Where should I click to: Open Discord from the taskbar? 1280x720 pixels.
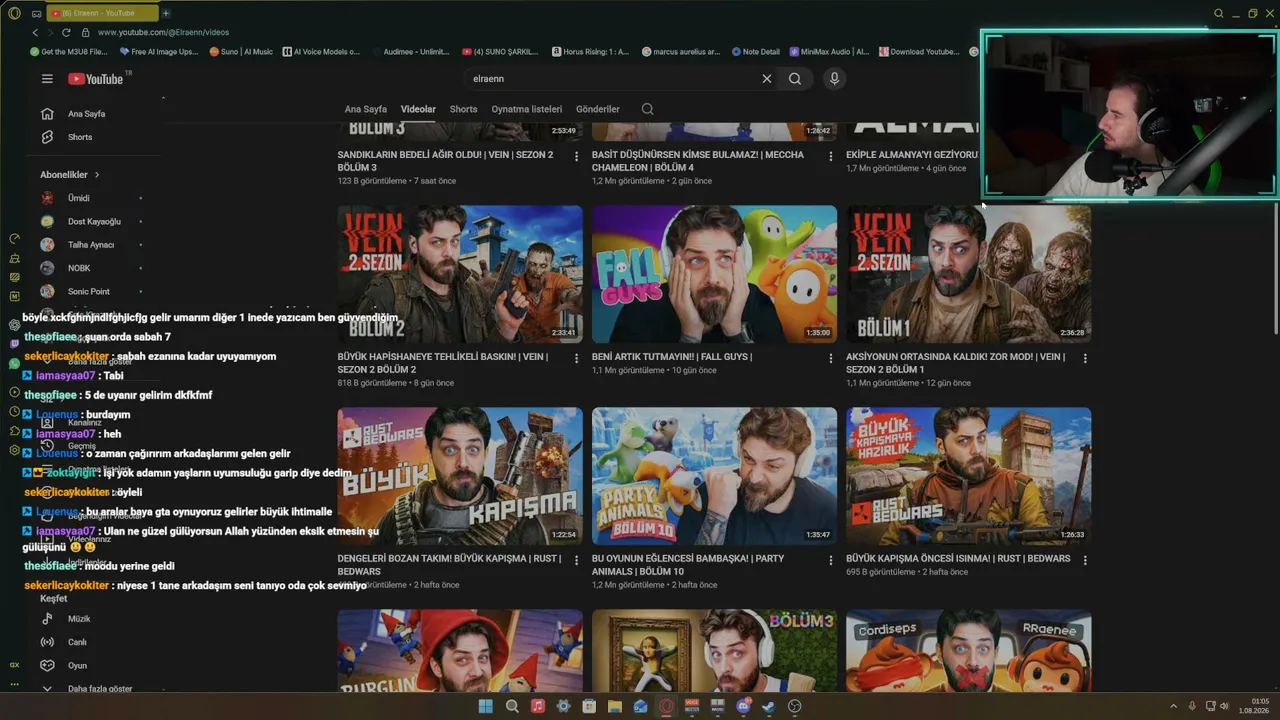click(743, 706)
